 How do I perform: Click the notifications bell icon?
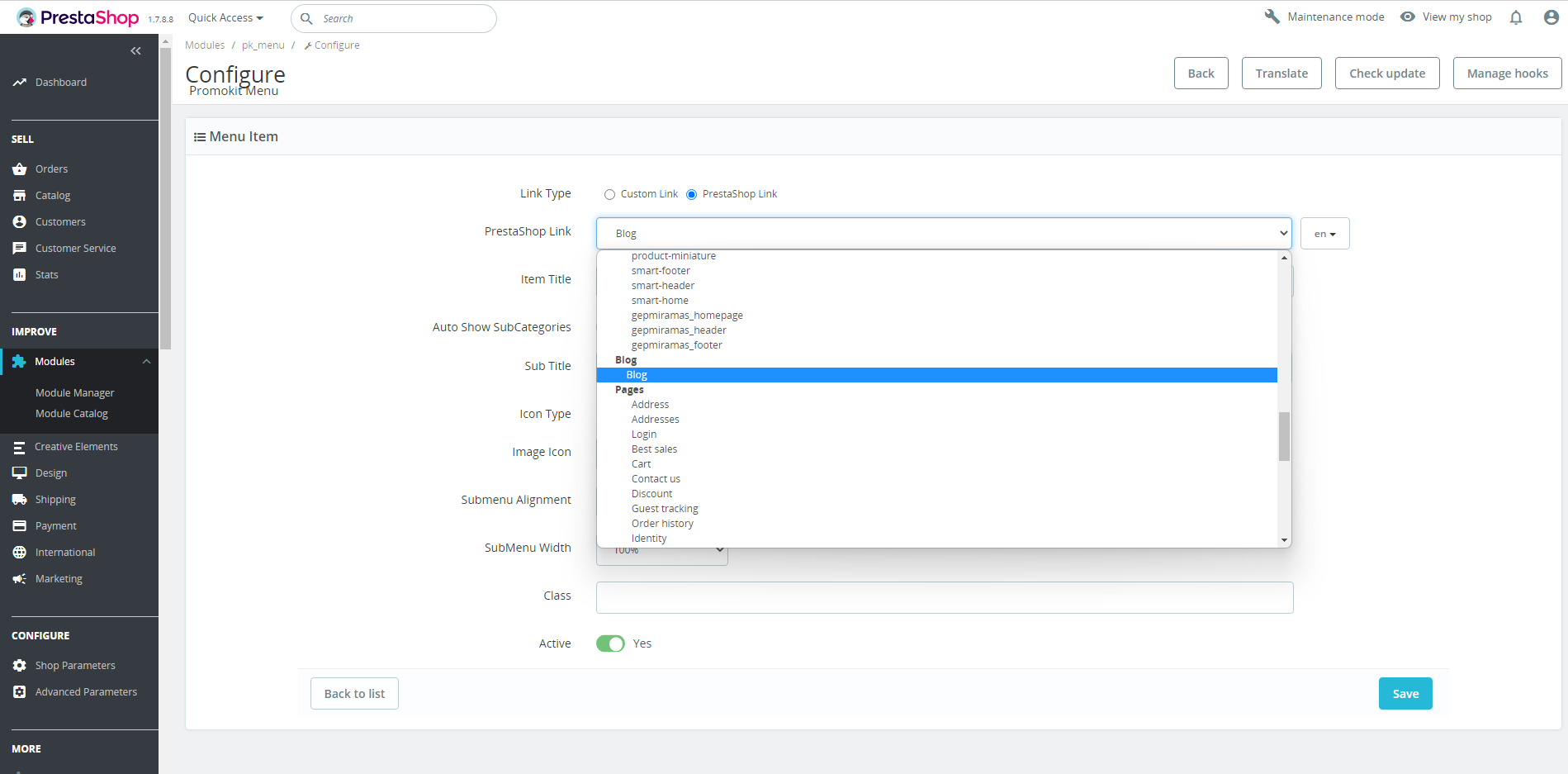[1516, 17]
